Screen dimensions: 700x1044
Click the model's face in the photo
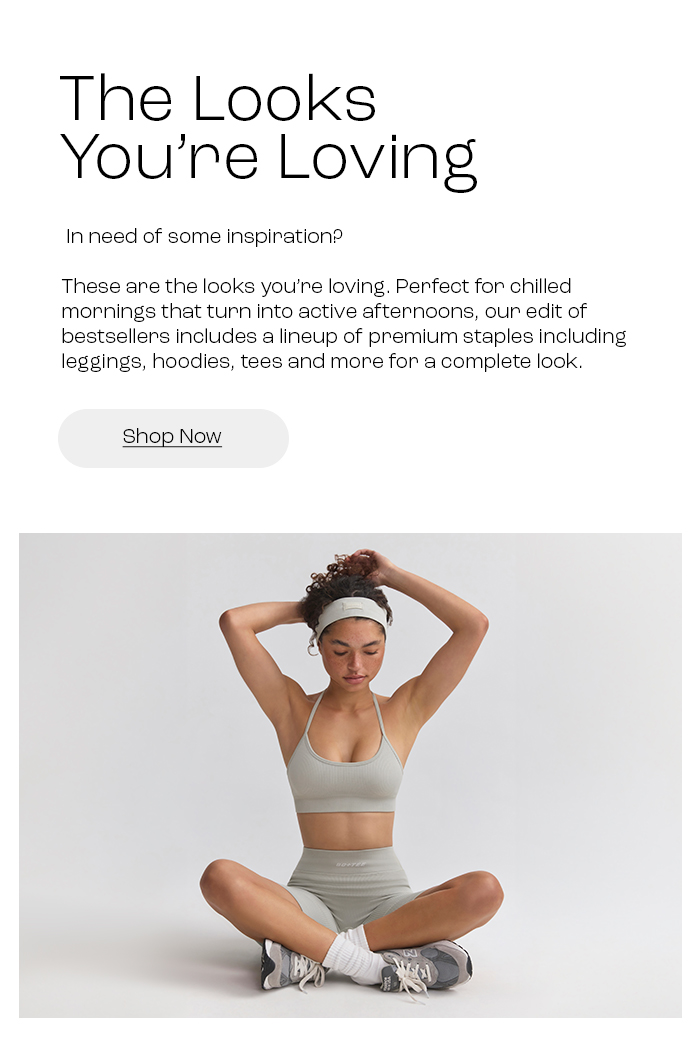[352, 658]
